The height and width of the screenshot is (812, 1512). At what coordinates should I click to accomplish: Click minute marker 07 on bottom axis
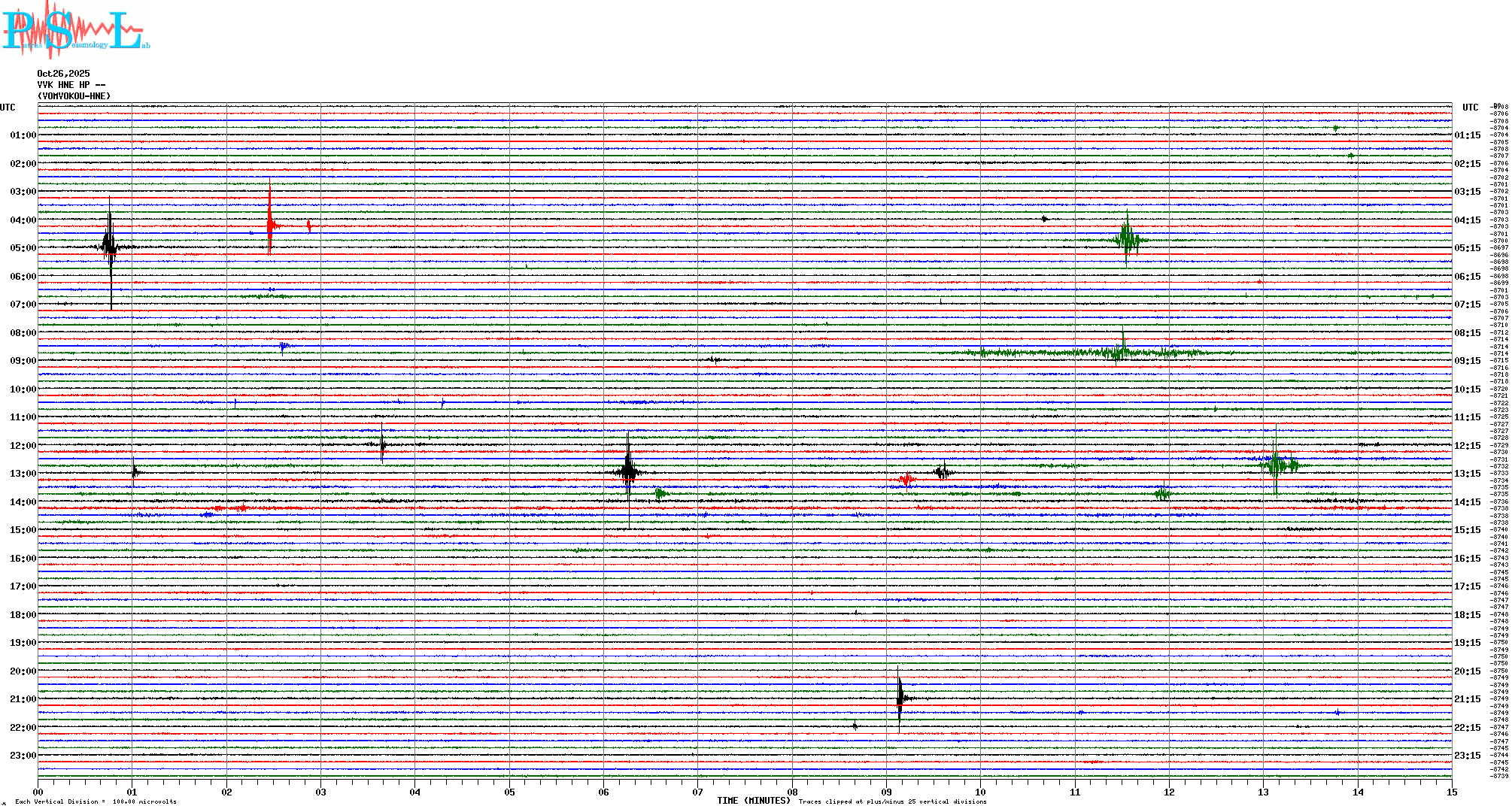pos(697,792)
